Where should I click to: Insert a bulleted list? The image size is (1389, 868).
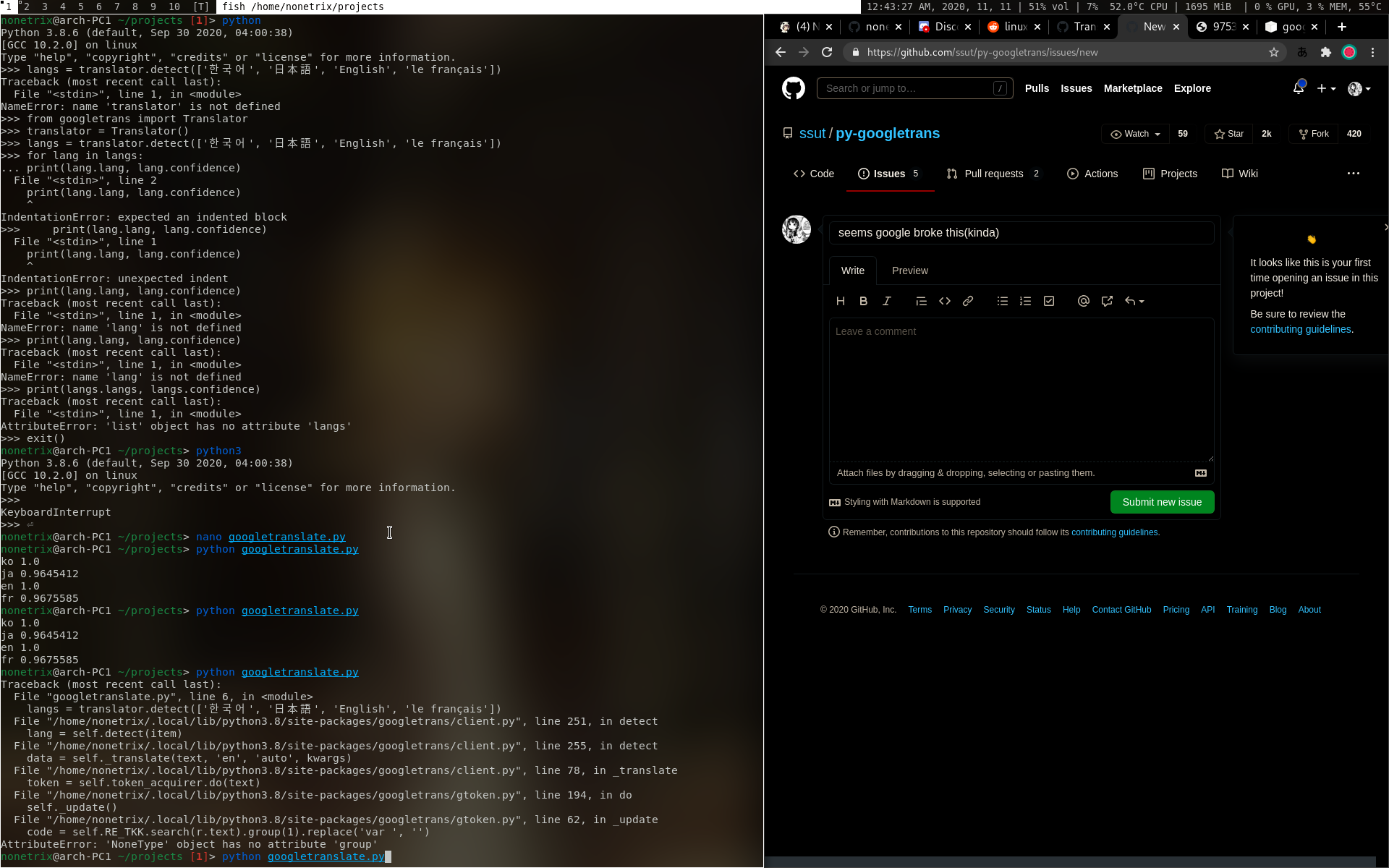pyautogui.click(x=1002, y=302)
